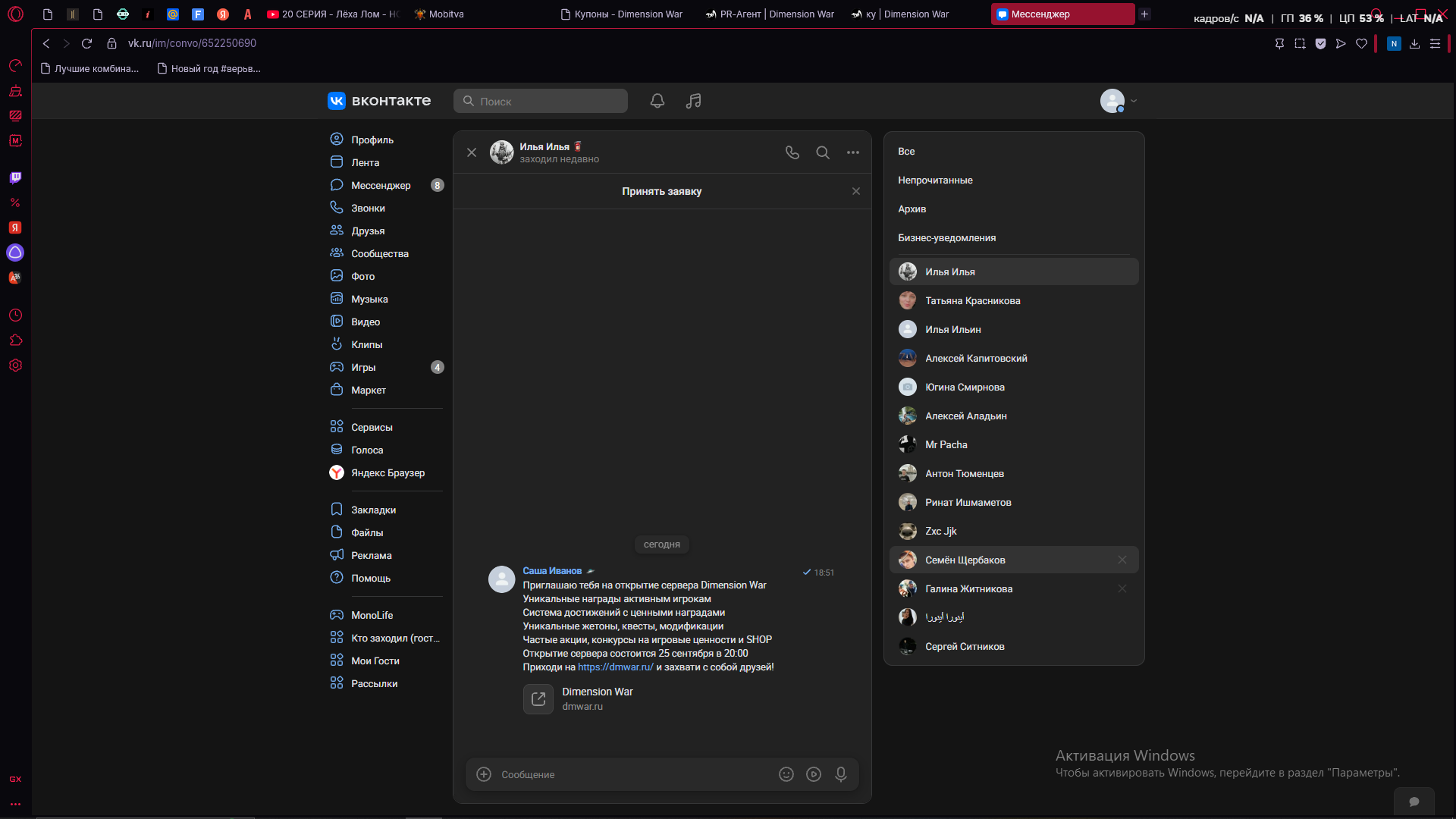Open the Dimension War link preview card

(x=579, y=698)
